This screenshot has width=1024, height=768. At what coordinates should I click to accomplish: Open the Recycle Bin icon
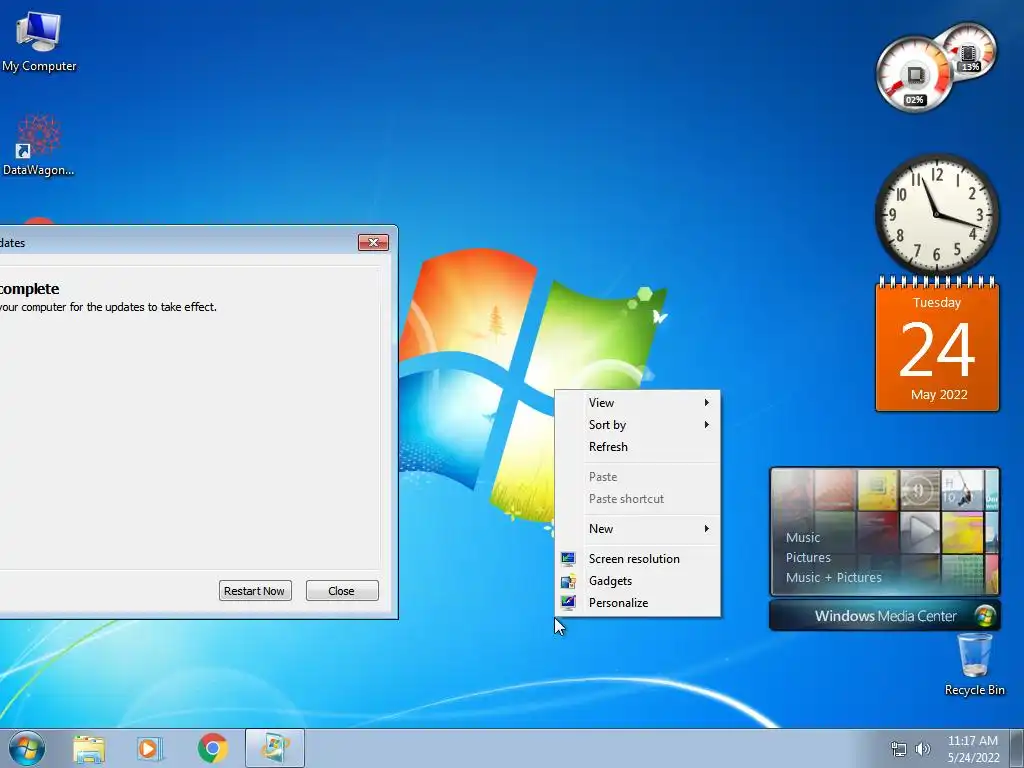tap(974, 664)
